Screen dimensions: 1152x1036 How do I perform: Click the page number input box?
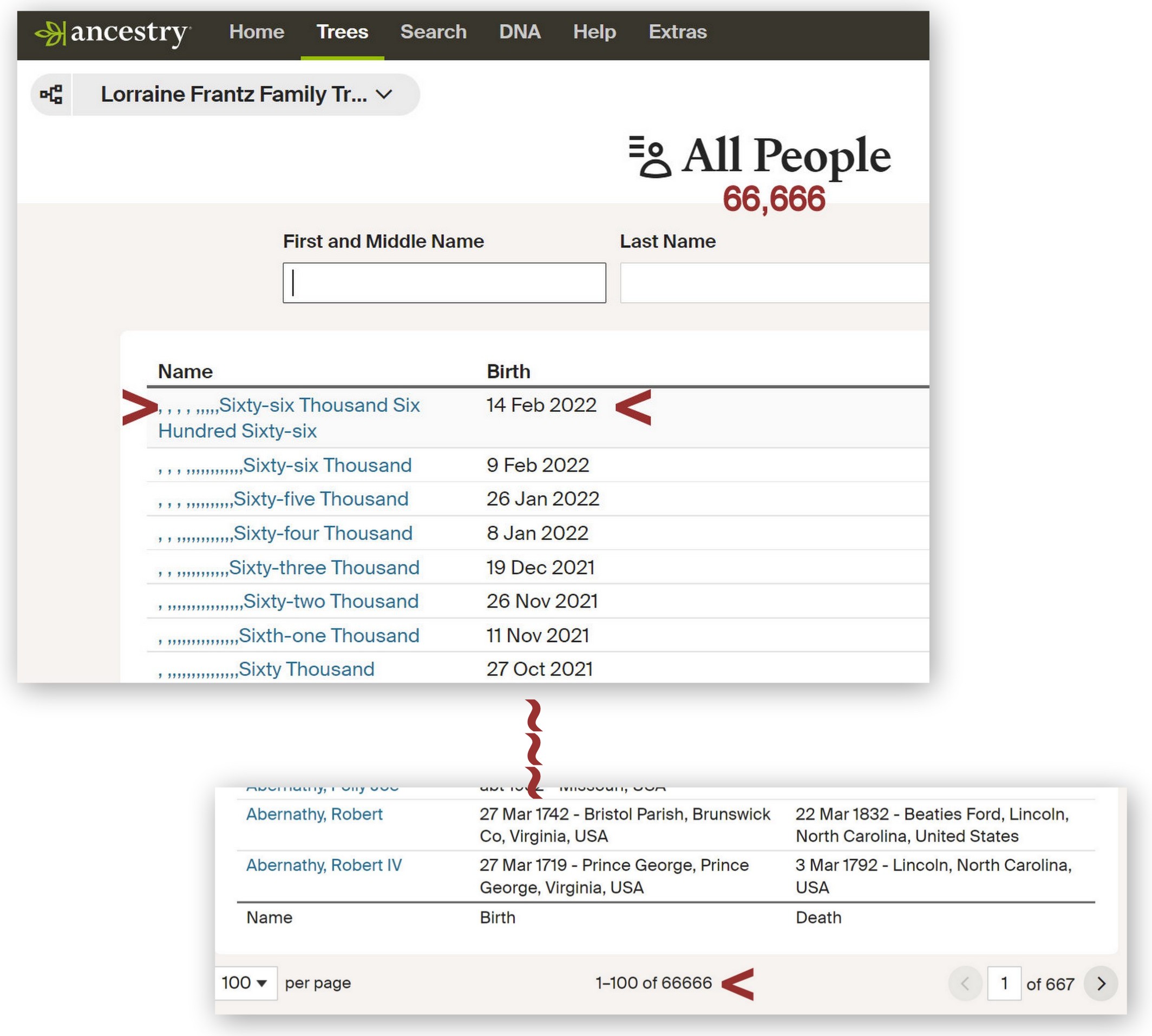[x=1004, y=983]
